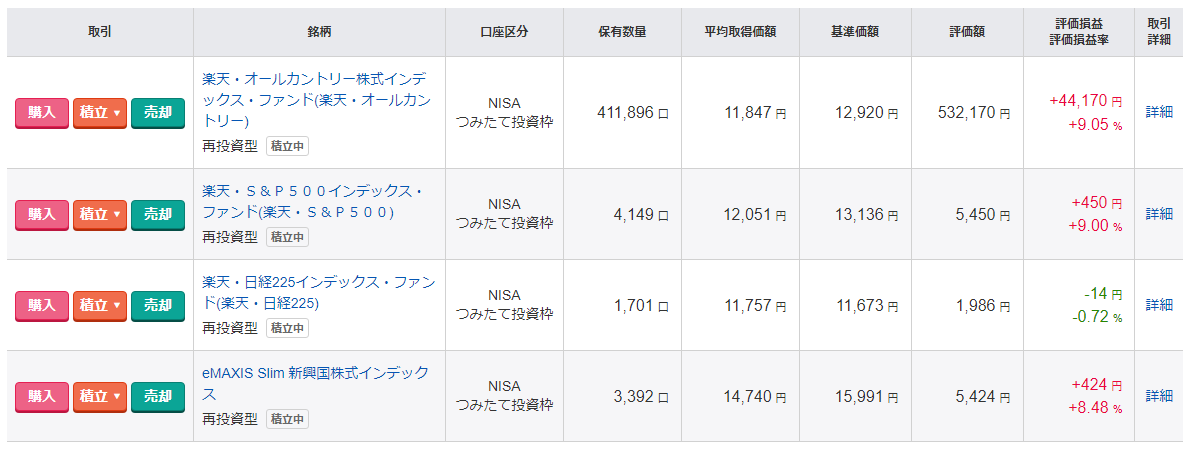Click 売却 button for eMAXIS Slim fund
This screenshot has height=450, width=1190.
(x=158, y=396)
